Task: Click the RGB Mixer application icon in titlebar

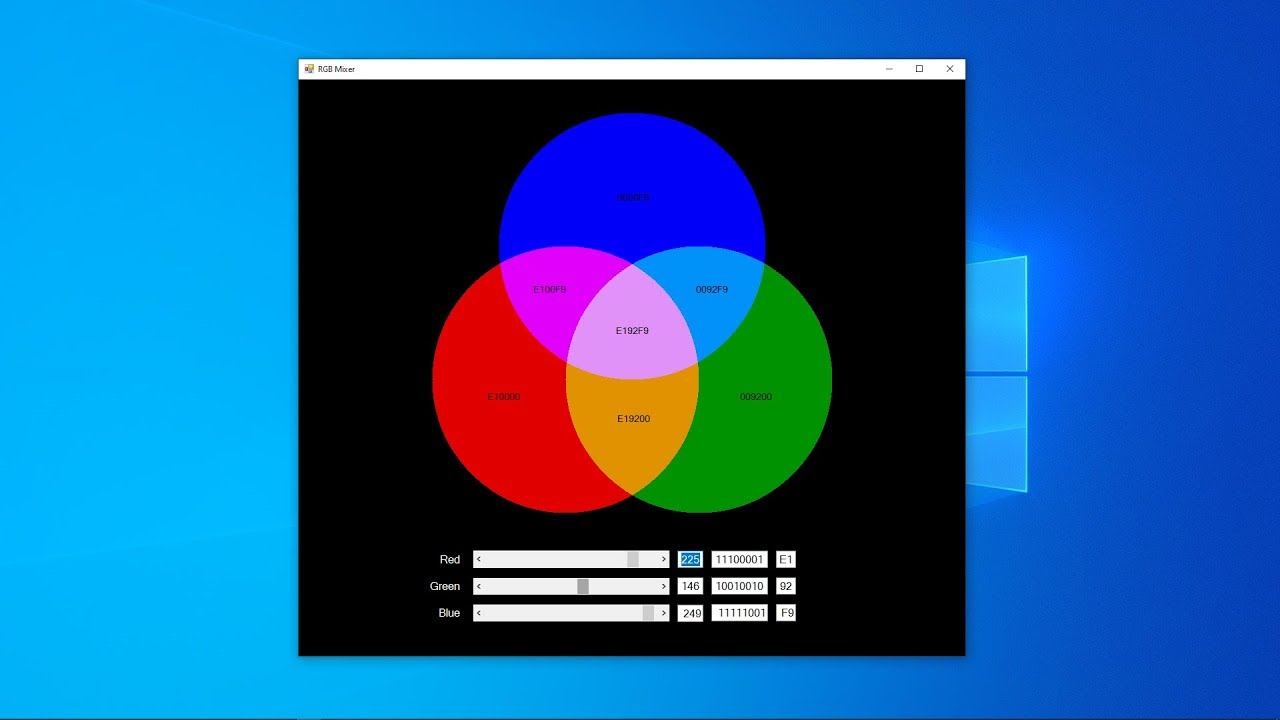Action: click(x=308, y=68)
